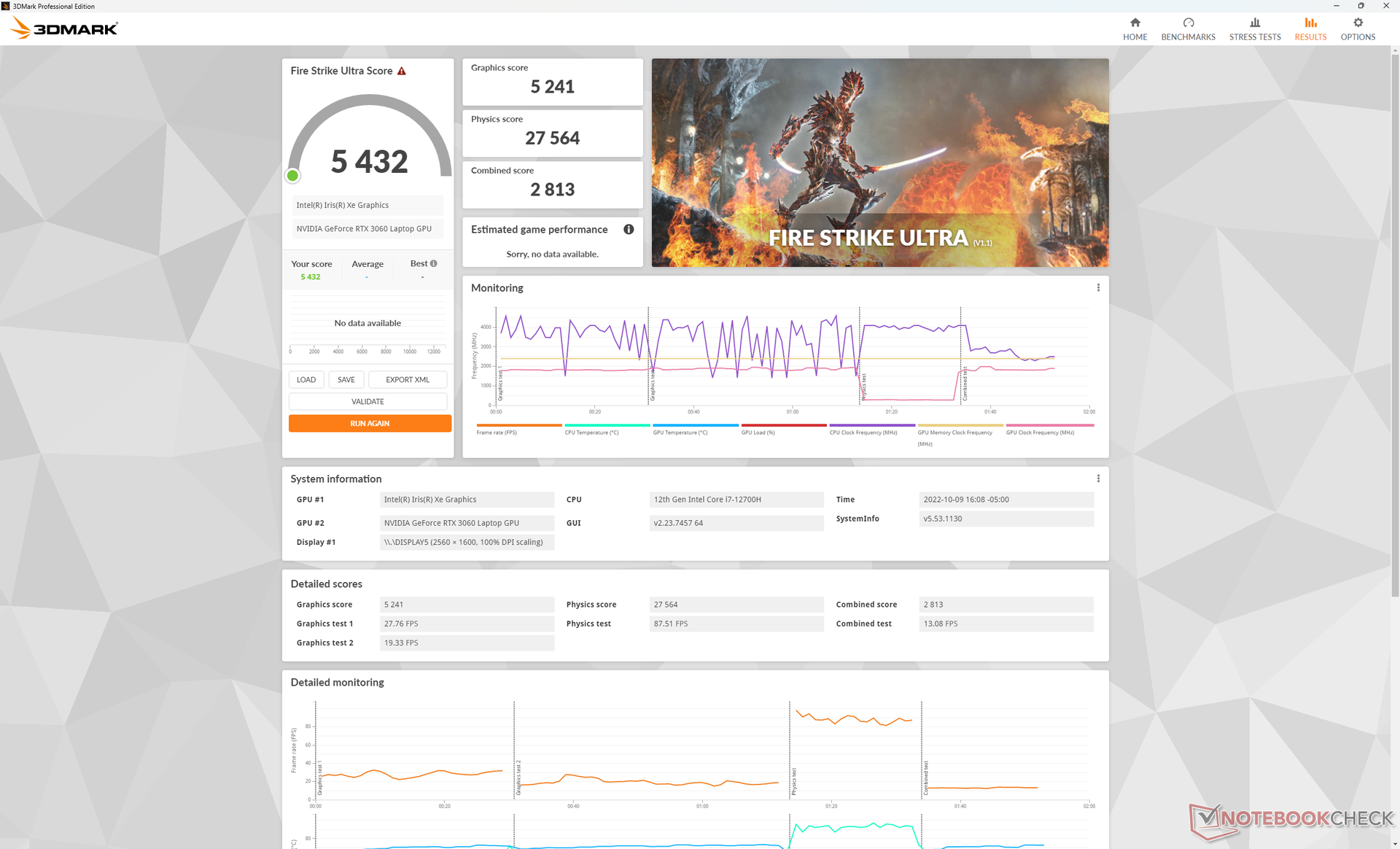Toggle CPU Temperature legend series

591,433
